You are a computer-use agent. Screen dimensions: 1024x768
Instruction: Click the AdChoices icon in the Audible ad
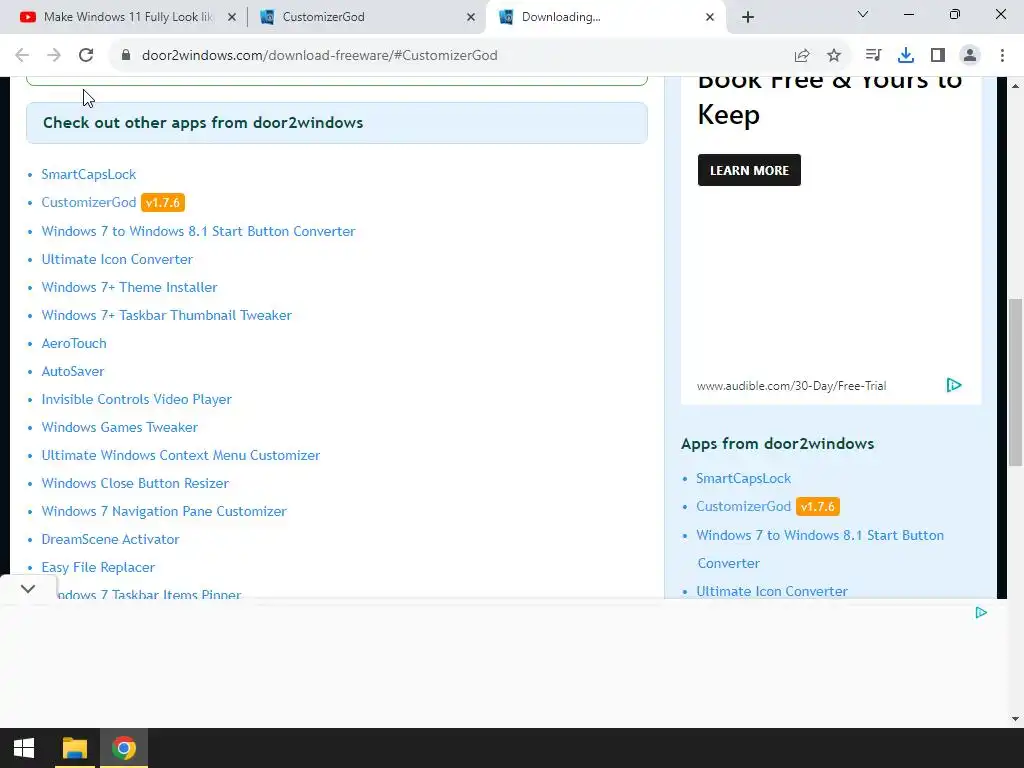click(x=954, y=385)
